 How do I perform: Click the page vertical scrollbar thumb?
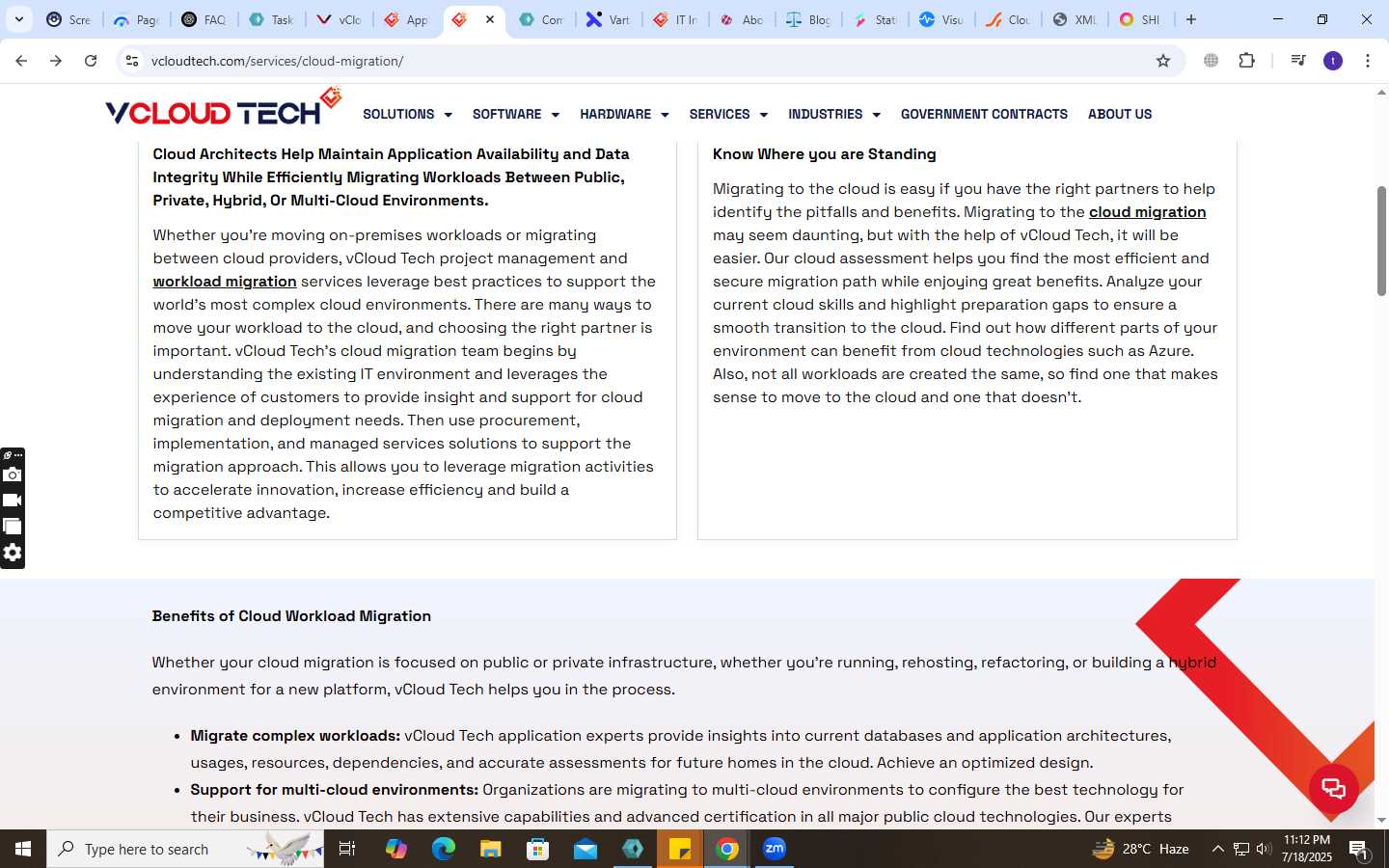click(1381, 241)
